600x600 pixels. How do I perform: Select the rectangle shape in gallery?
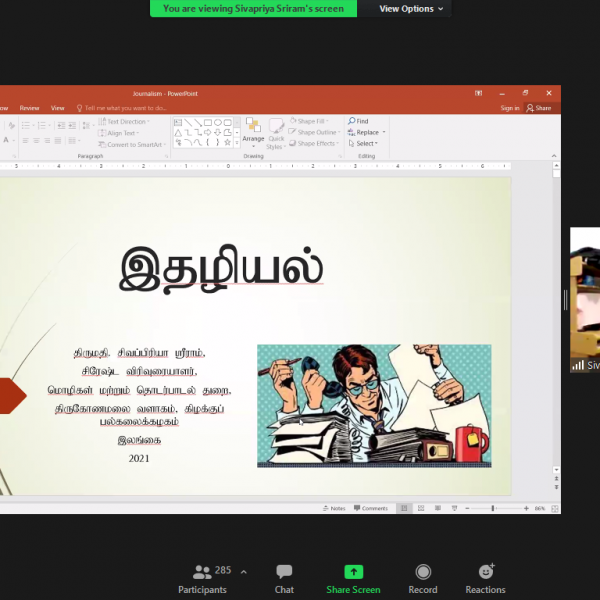(x=208, y=122)
